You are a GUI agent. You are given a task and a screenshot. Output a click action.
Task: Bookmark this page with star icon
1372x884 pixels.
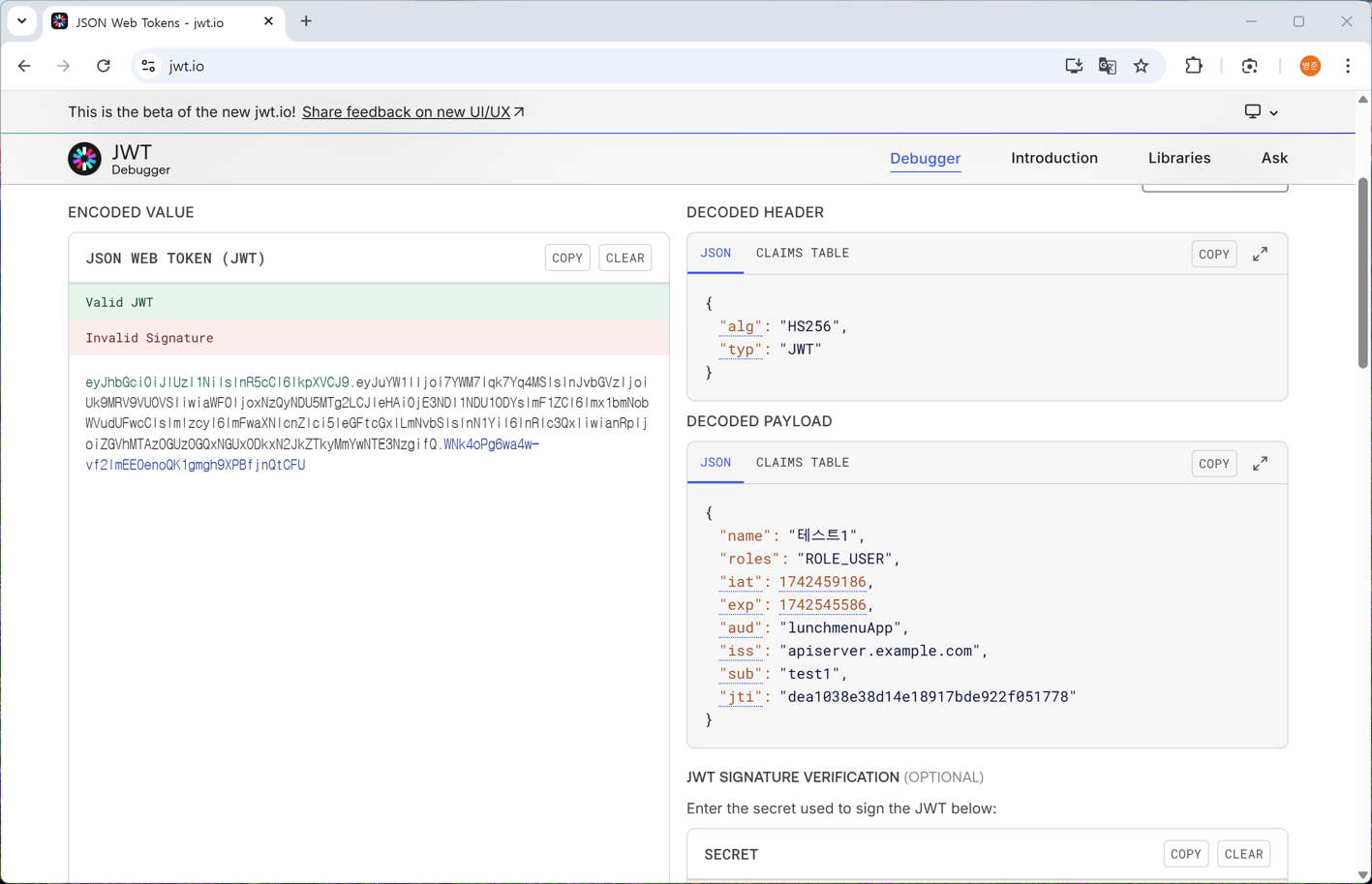(1142, 66)
